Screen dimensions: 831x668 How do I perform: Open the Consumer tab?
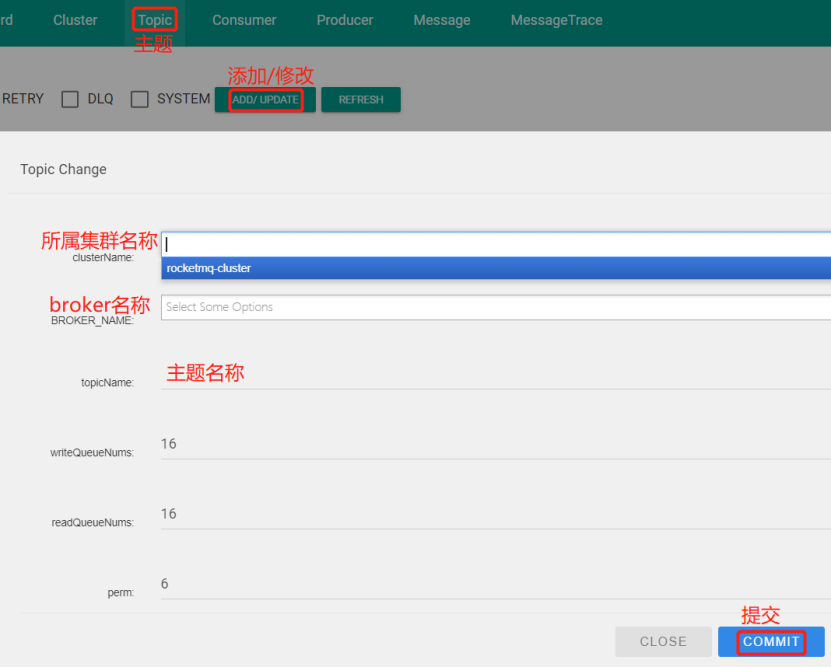(244, 20)
